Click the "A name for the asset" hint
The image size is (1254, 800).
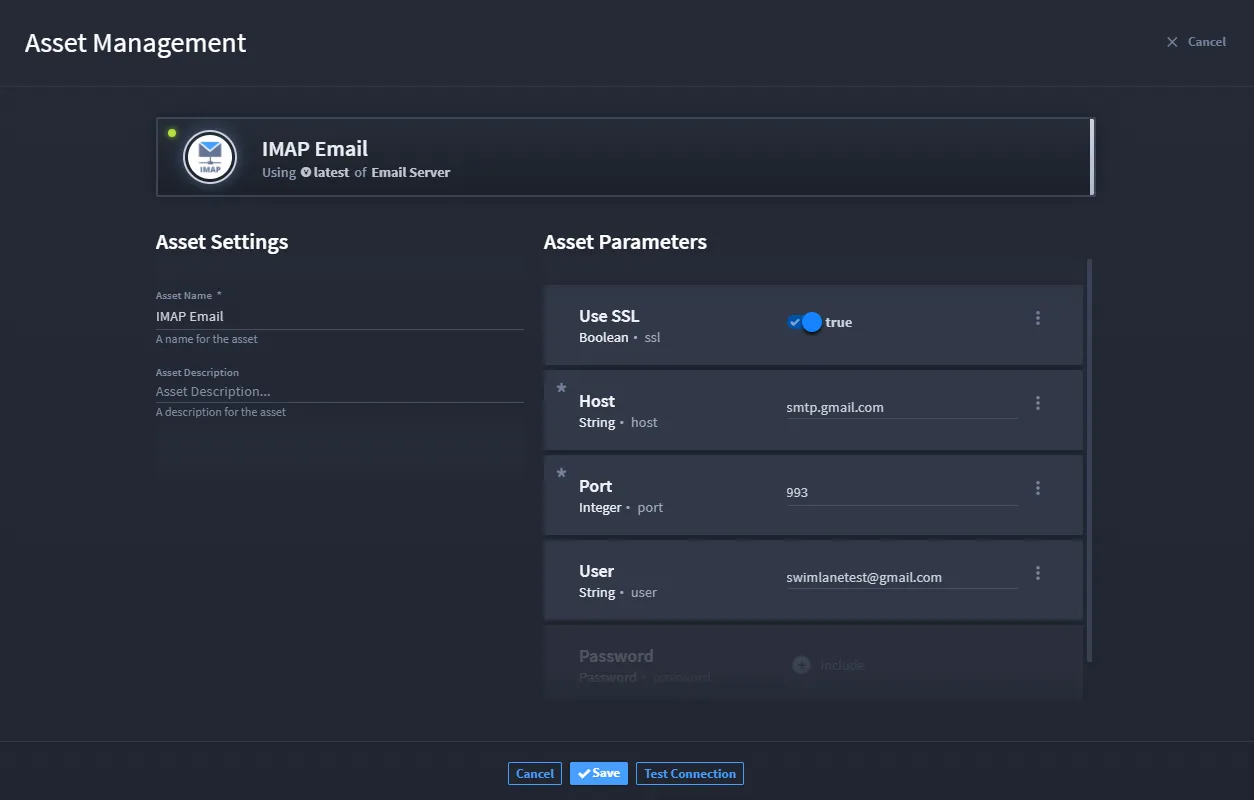(x=207, y=339)
